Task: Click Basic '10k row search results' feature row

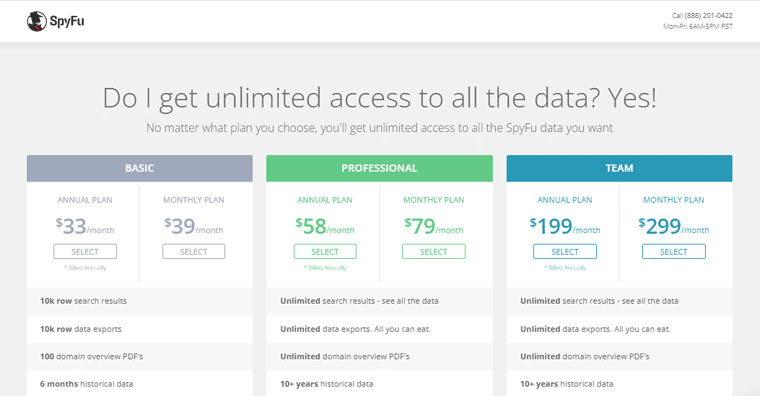Action: click(x=140, y=301)
